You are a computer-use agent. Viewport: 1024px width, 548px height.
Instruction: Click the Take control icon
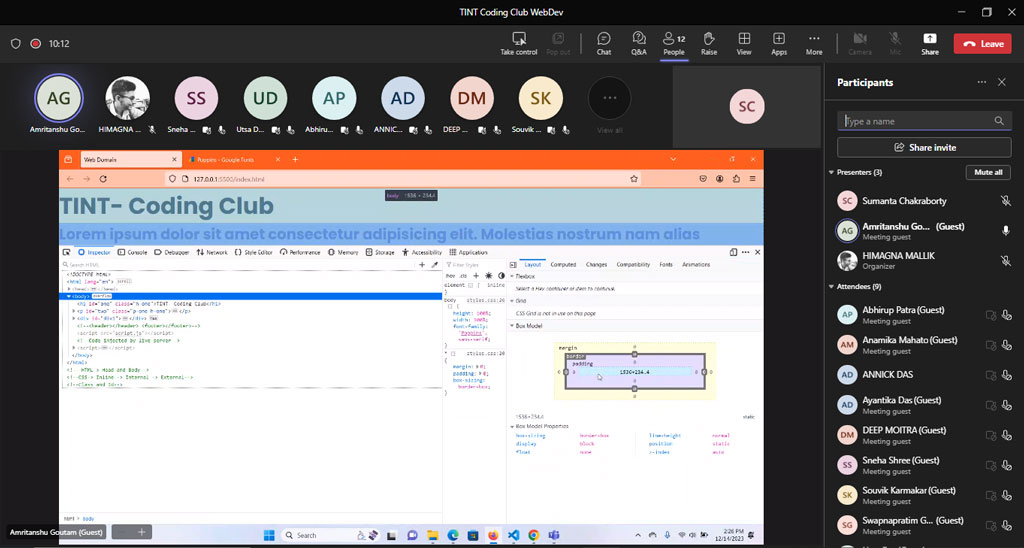[519, 38]
